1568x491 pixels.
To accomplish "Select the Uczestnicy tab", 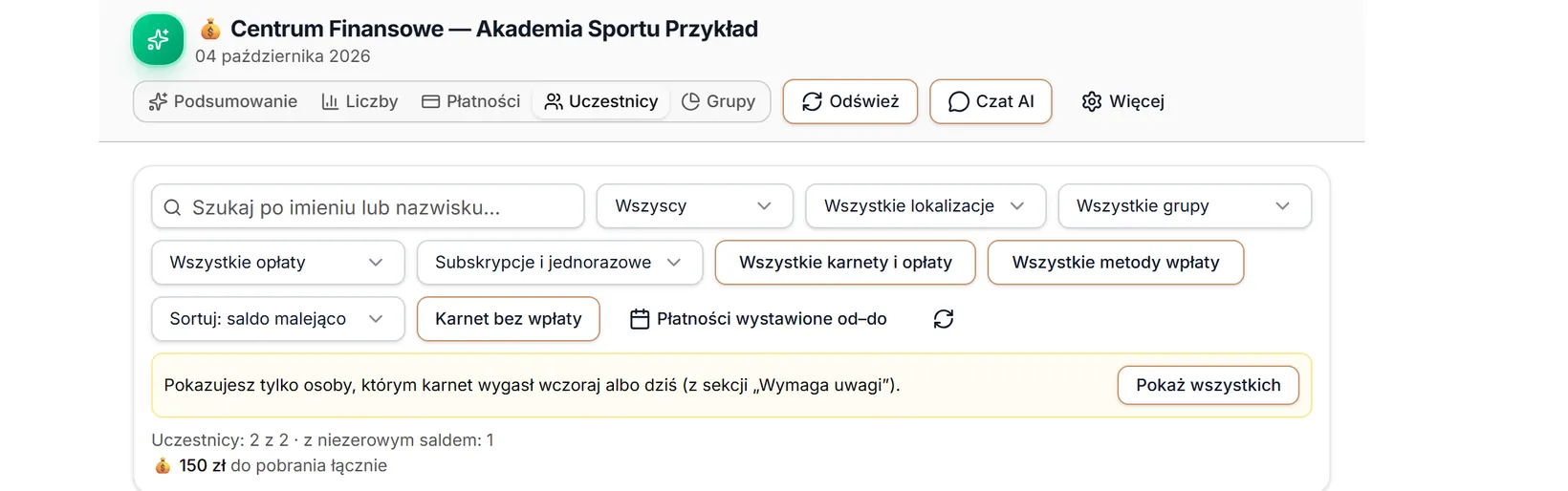I will pos(601,101).
